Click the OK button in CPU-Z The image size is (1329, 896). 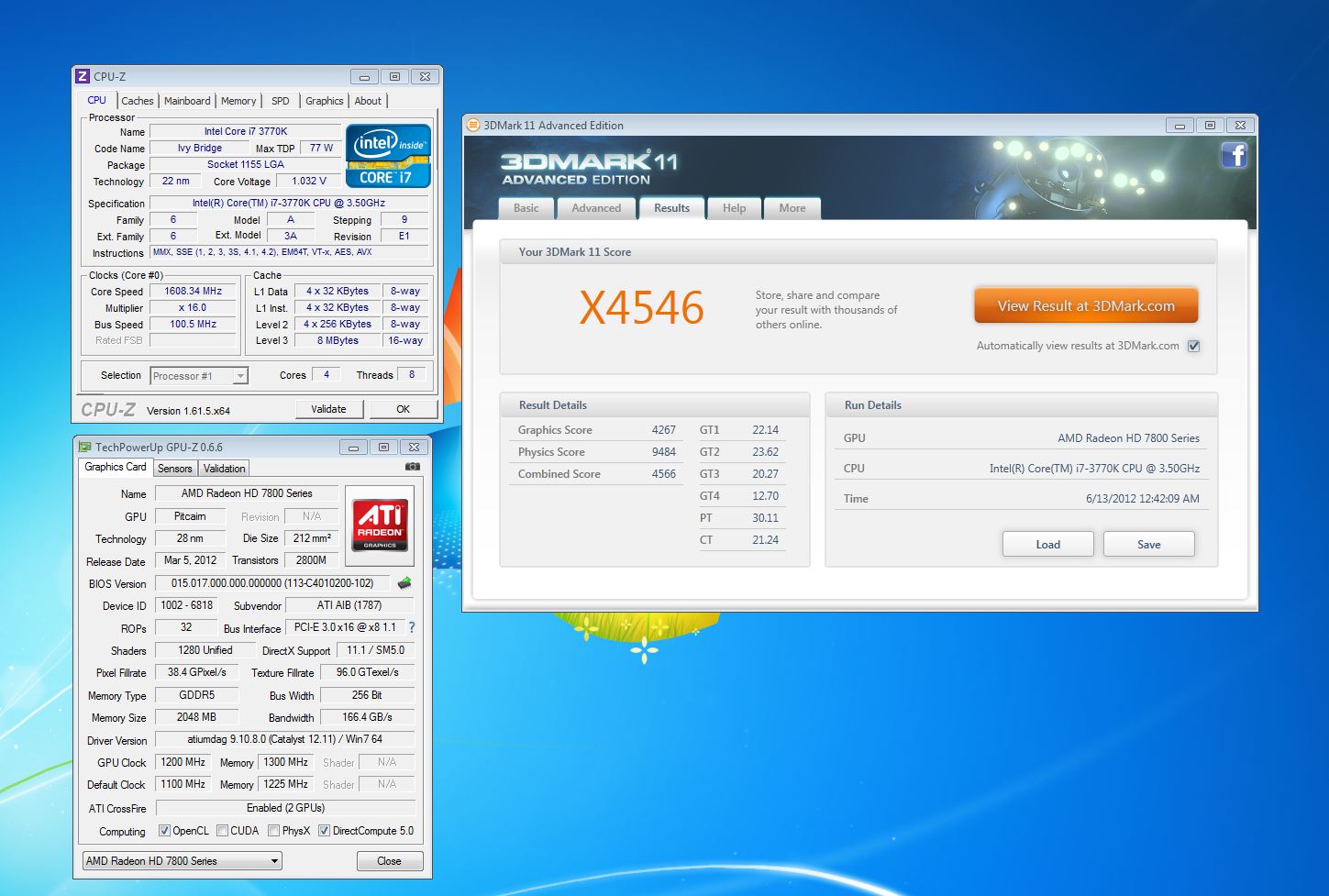(404, 409)
